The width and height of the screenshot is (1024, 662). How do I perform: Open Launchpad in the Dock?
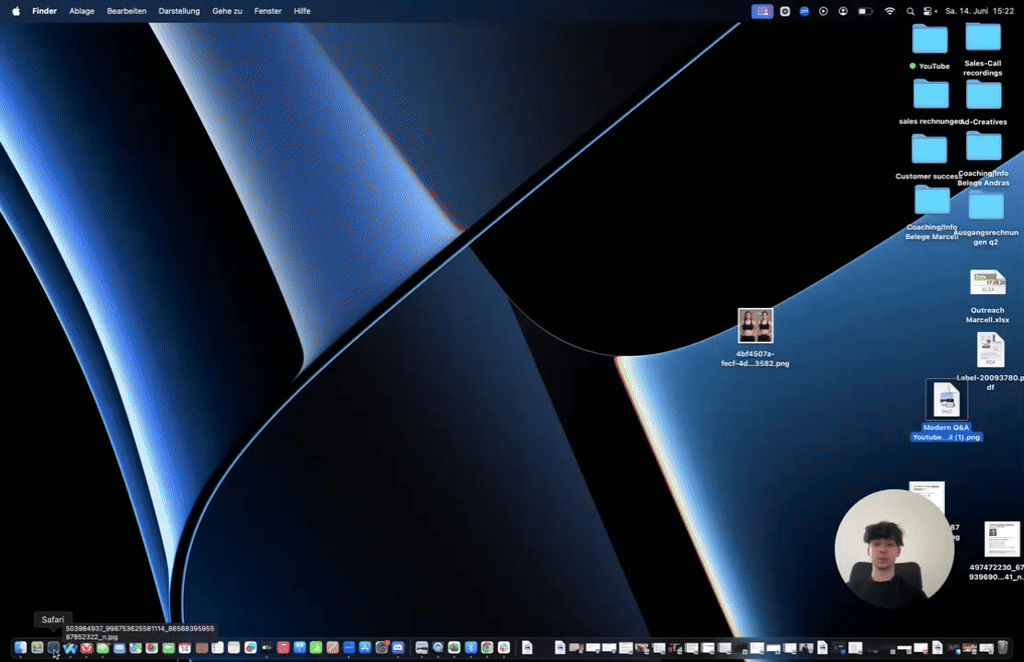(37, 648)
